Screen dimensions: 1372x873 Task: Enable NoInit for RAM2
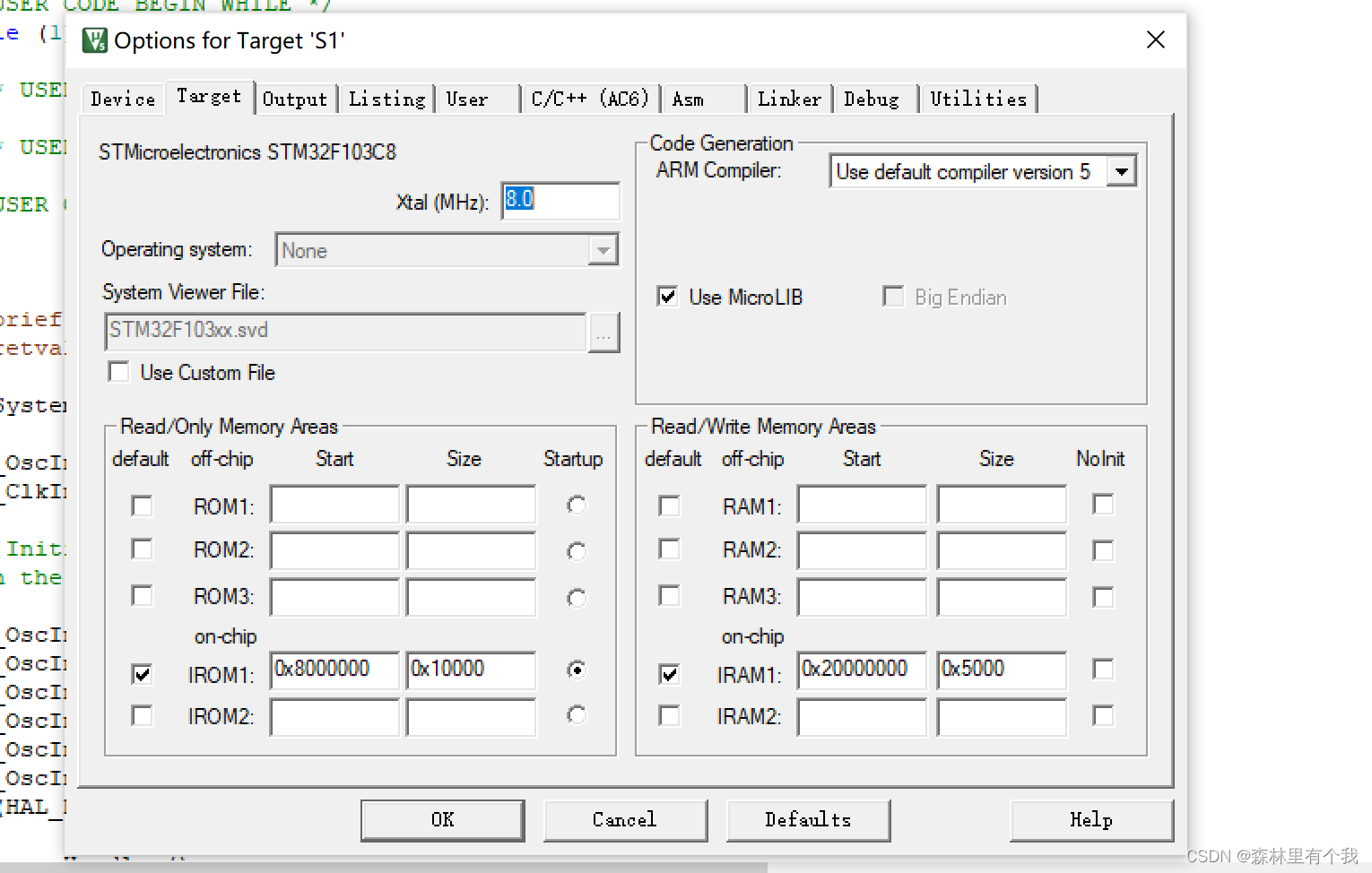click(x=1103, y=550)
